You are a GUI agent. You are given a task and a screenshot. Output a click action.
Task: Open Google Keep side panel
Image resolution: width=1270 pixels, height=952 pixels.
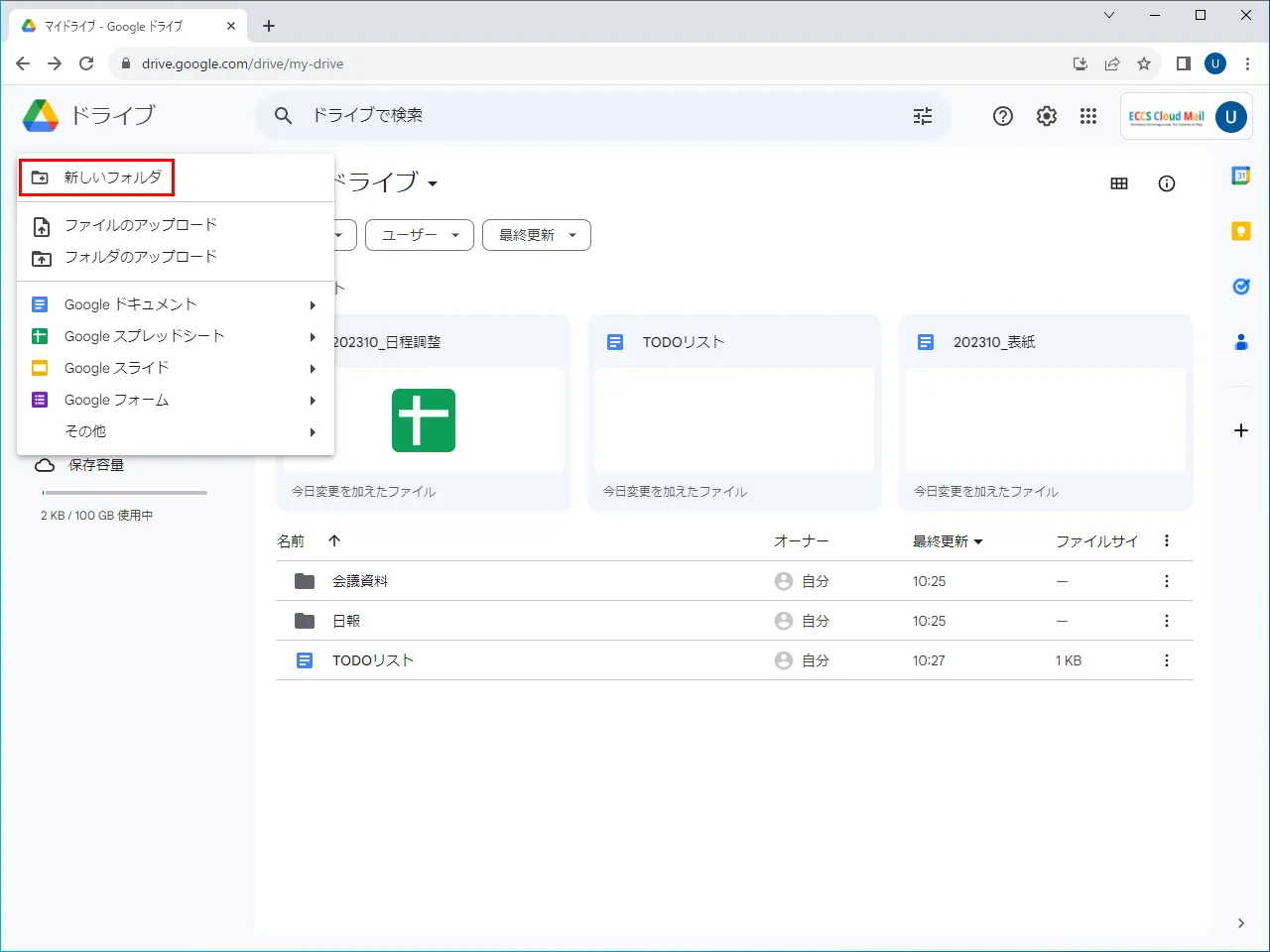pos(1240,231)
